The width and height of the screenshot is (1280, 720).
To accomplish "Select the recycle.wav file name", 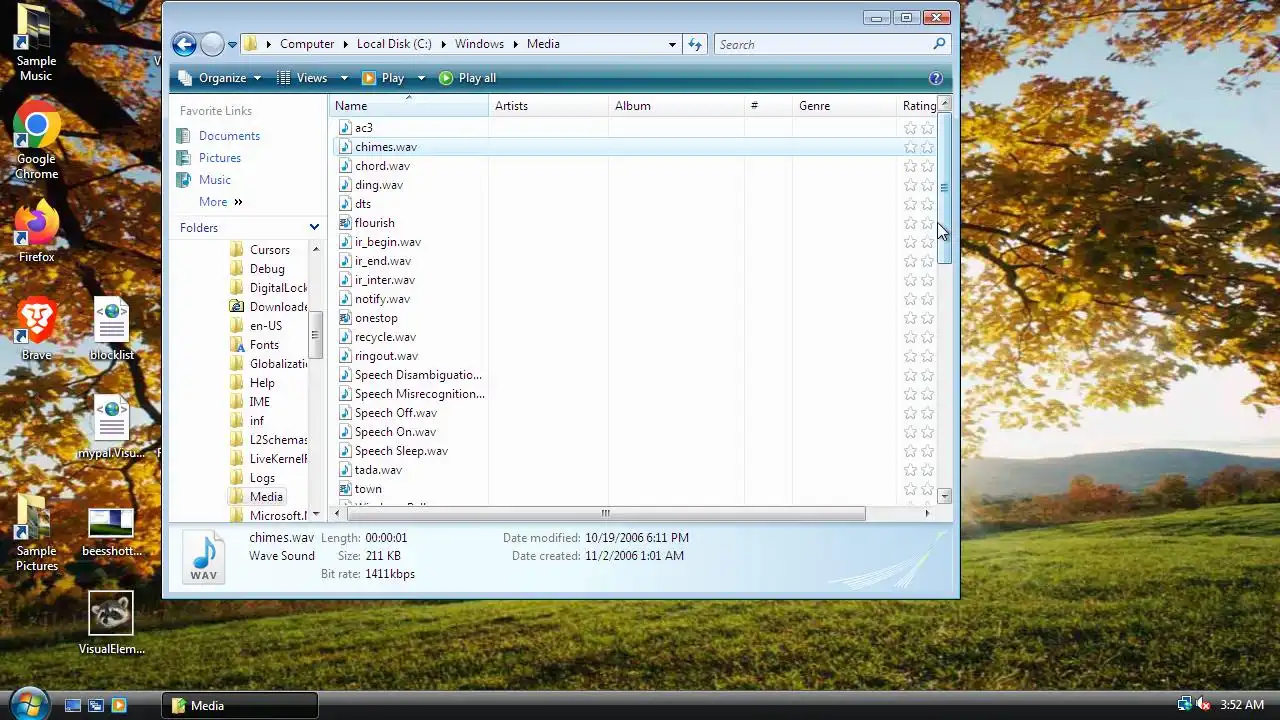I will tap(385, 337).
